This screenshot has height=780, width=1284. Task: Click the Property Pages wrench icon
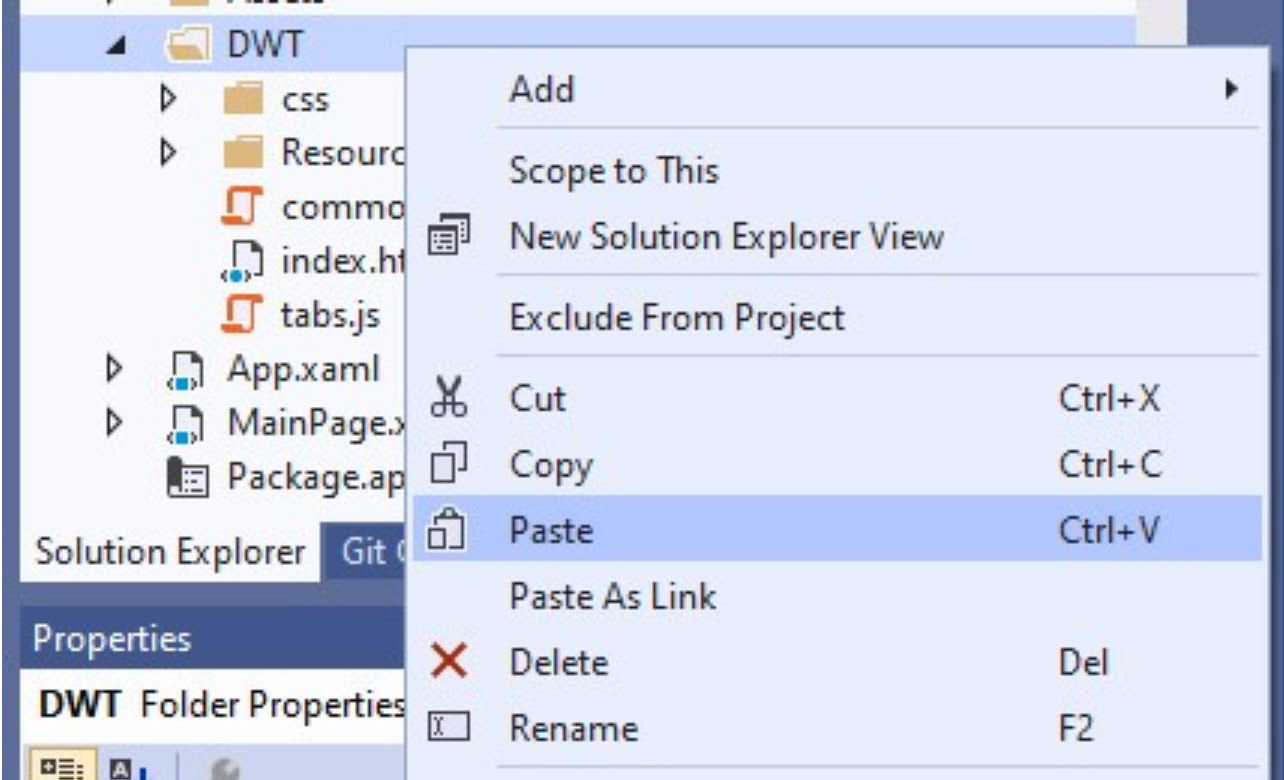(x=224, y=768)
